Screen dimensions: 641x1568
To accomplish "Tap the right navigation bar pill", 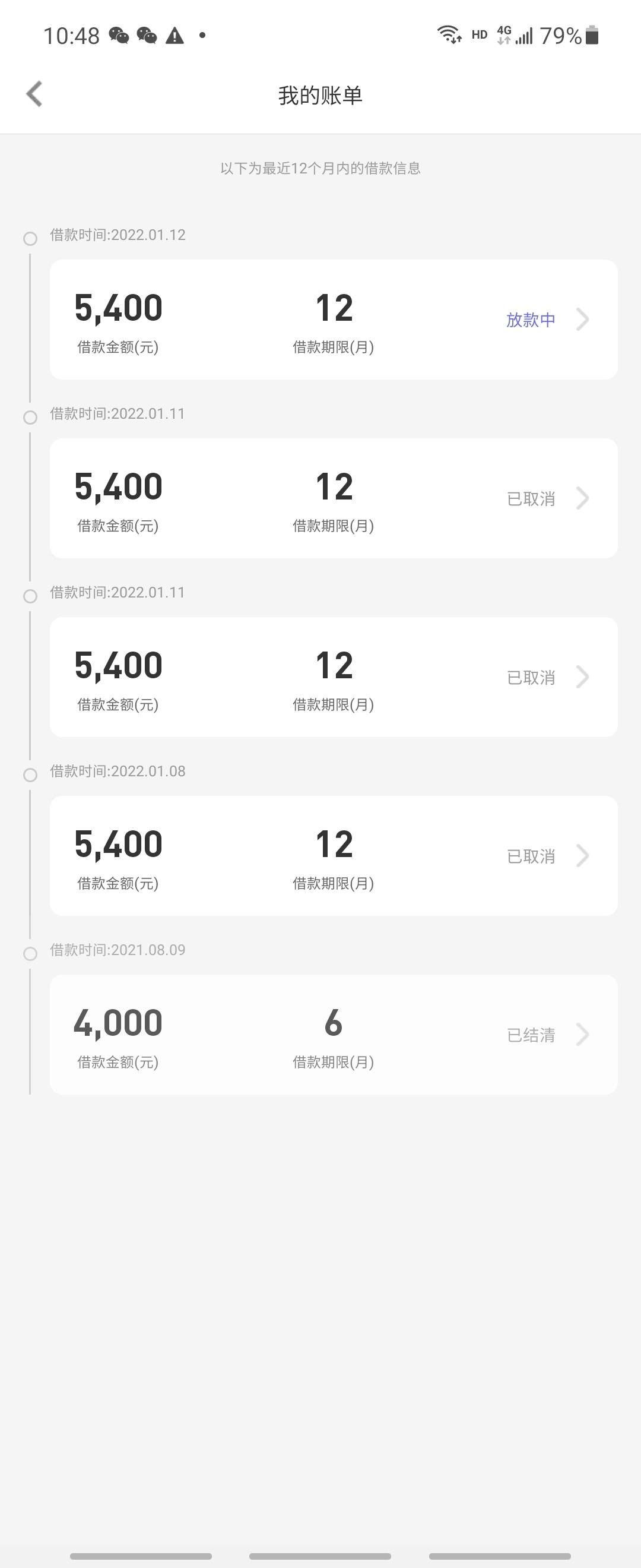I will 500,1556.
